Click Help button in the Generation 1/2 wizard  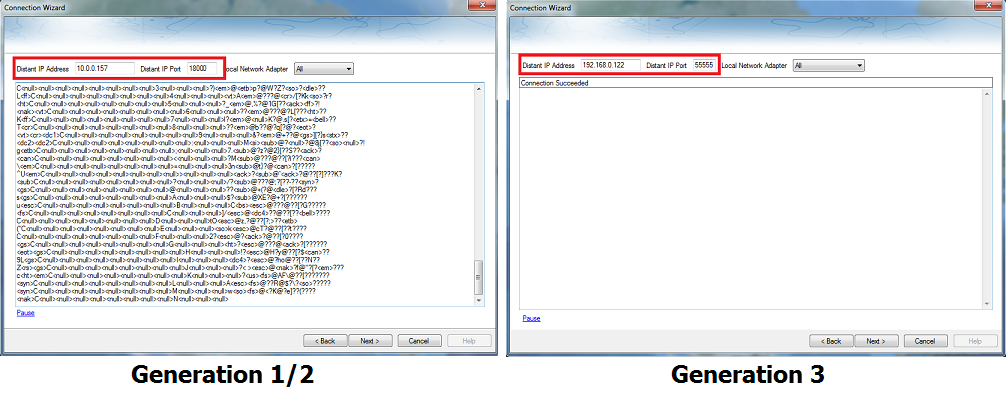click(466, 340)
